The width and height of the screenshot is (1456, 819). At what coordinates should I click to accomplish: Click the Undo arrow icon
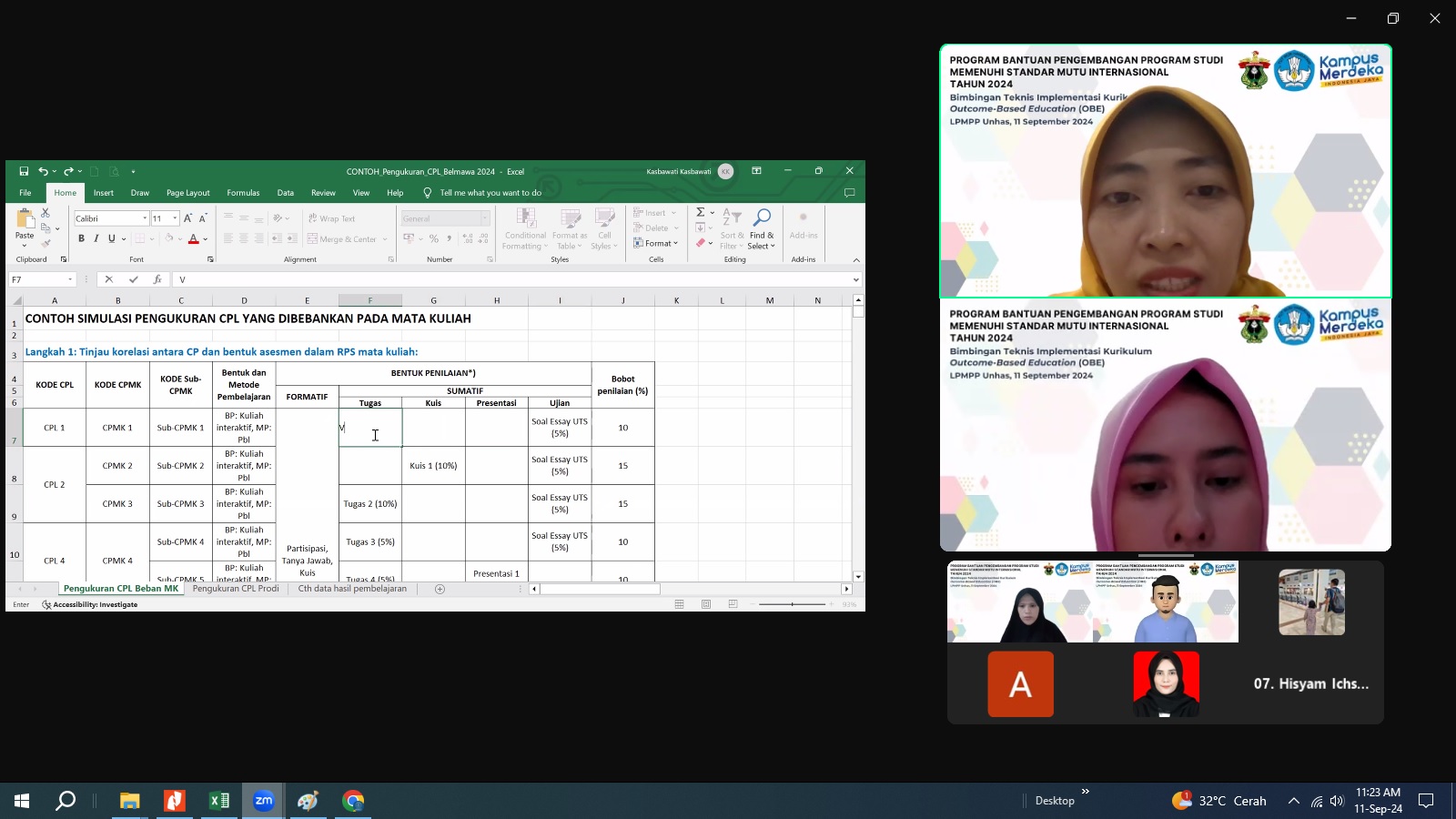(42, 171)
